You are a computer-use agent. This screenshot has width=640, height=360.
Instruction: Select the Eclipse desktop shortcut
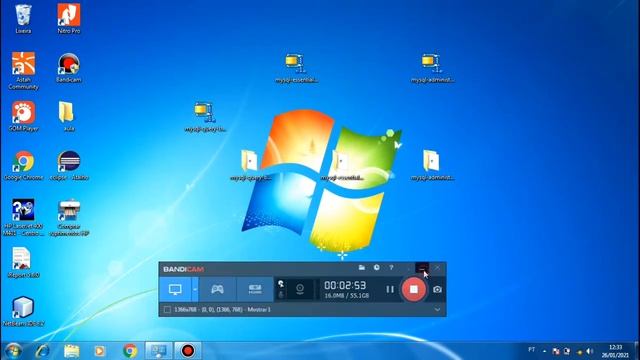coord(69,165)
